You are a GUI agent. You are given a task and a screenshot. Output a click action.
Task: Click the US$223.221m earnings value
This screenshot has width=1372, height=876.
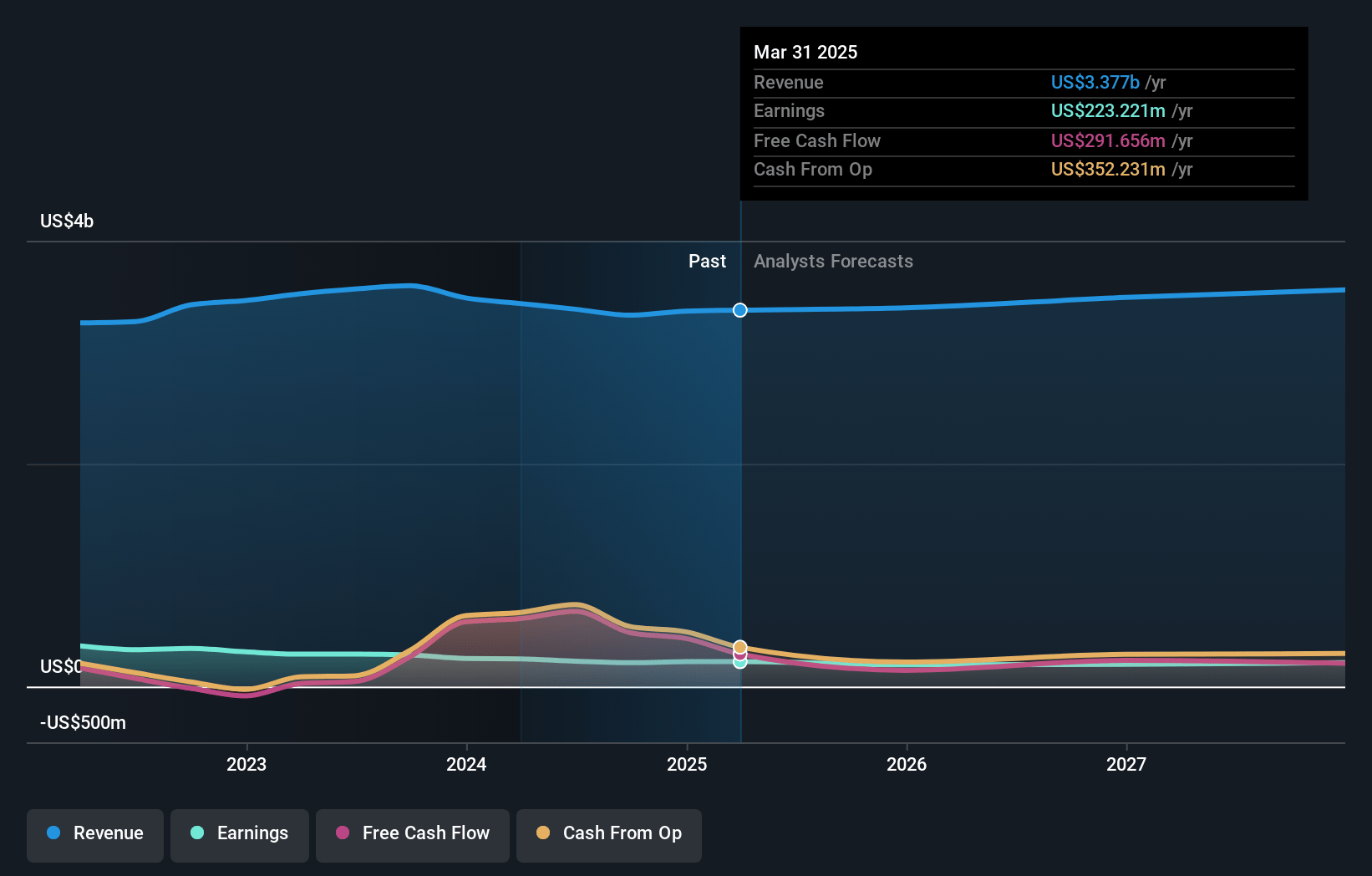(x=1108, y=110)
